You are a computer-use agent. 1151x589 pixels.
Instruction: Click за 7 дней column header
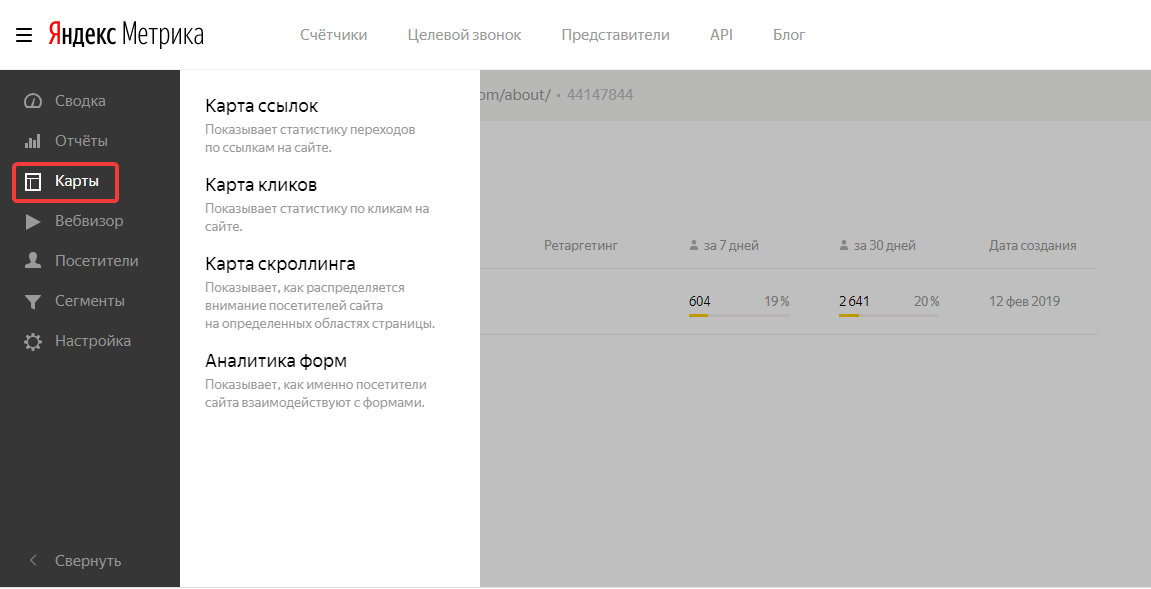point(731,245)
